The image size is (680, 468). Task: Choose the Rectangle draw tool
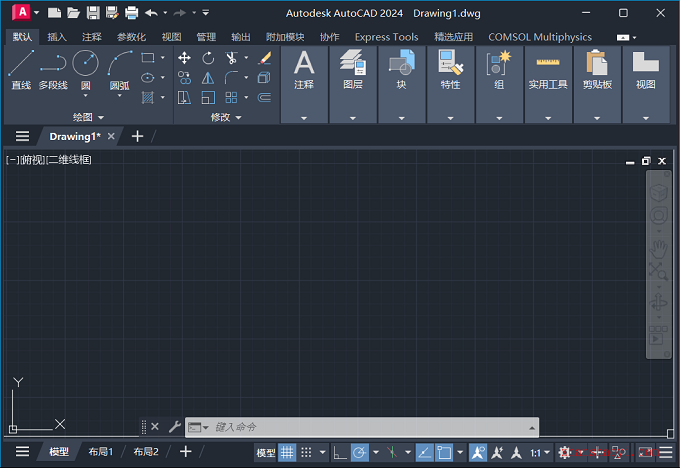[x=147, y=58]
